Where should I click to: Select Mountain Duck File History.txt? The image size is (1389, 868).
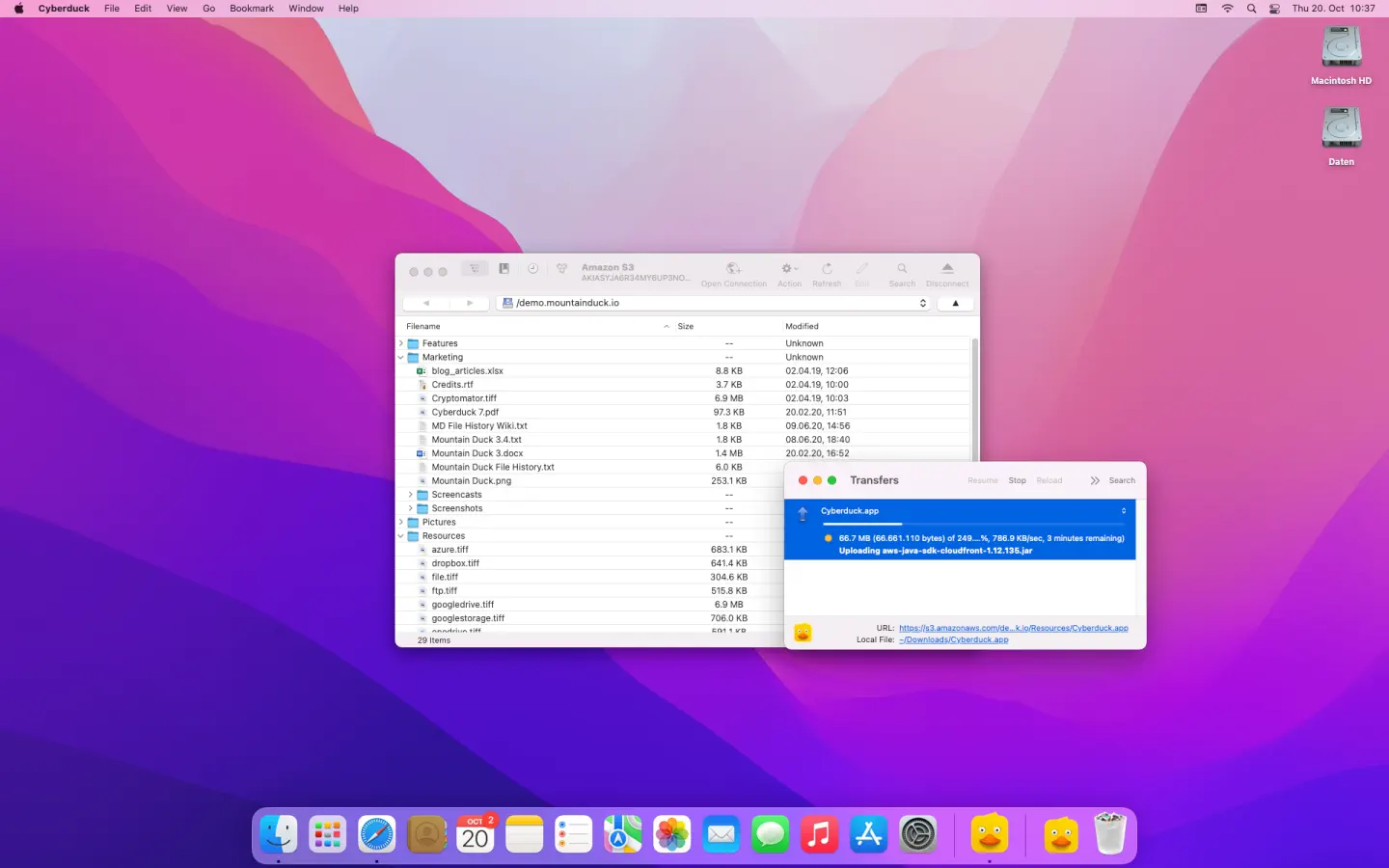pyautogui.click(x=493, y=467)
